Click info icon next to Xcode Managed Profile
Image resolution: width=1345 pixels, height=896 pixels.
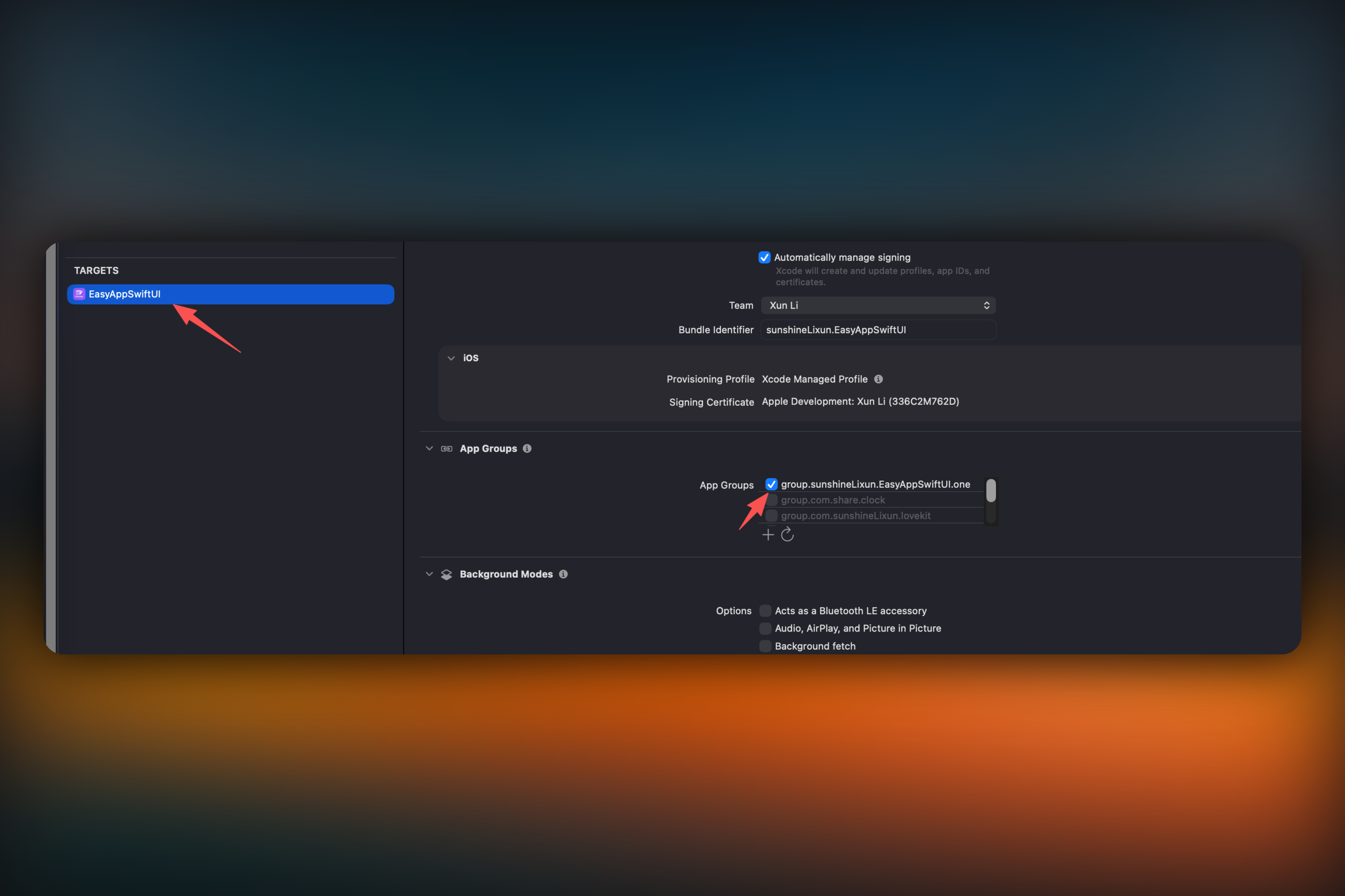[879, 380]
